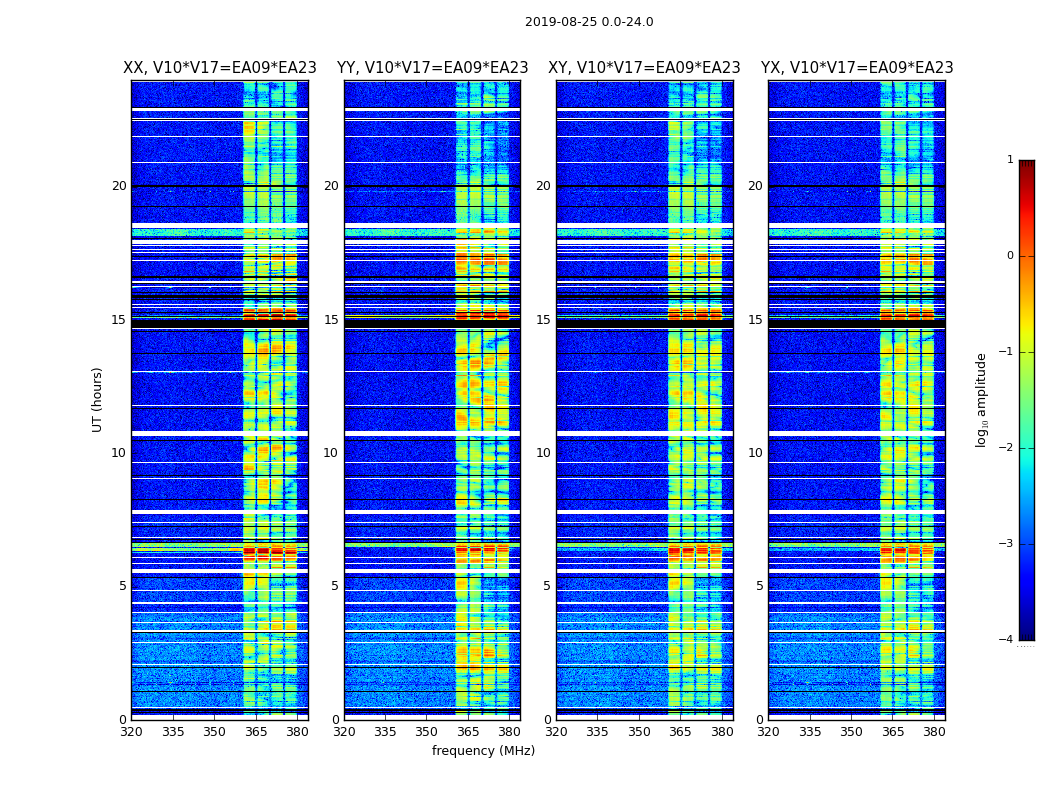This screenshot has height=800, width=1050.
Task: Click the UT (hours) axis label
Action: (x=97, y=400)
